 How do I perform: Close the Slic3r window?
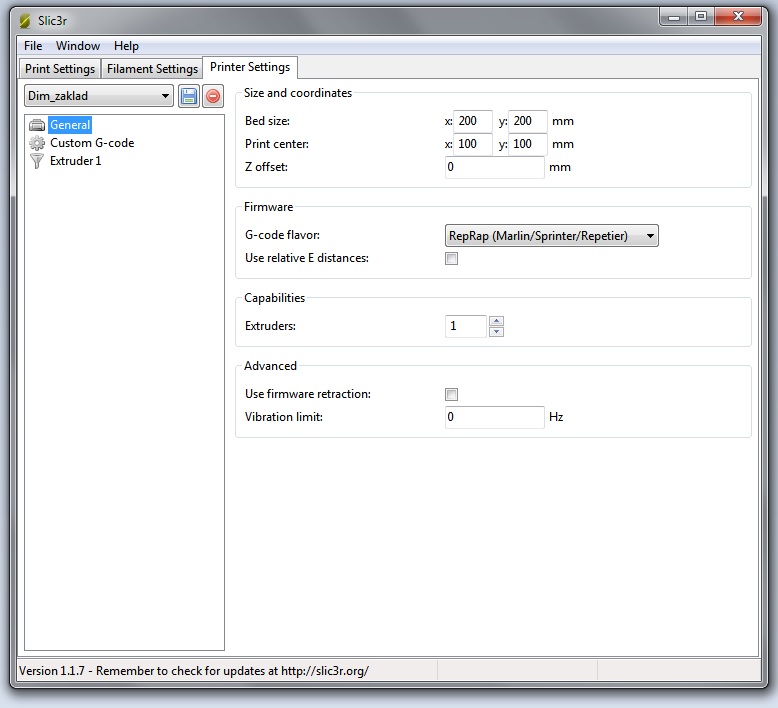coord(738,17)
